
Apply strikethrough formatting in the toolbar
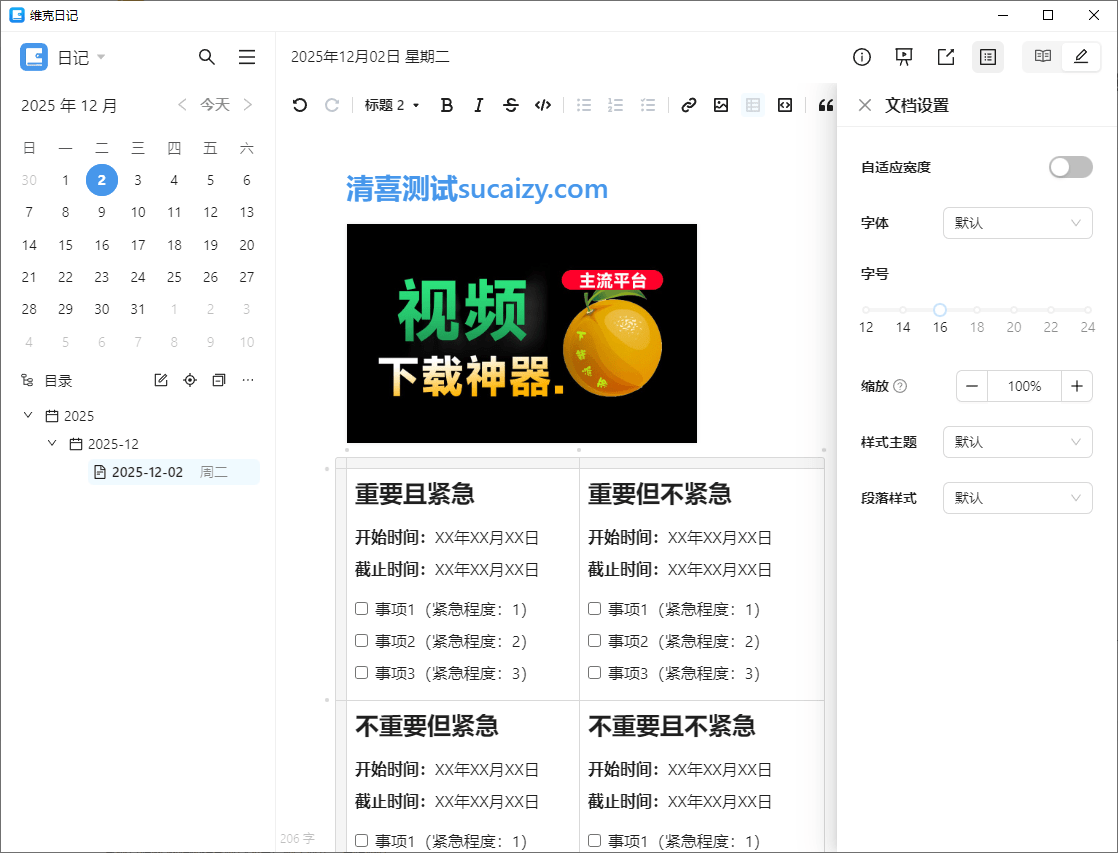511,105
